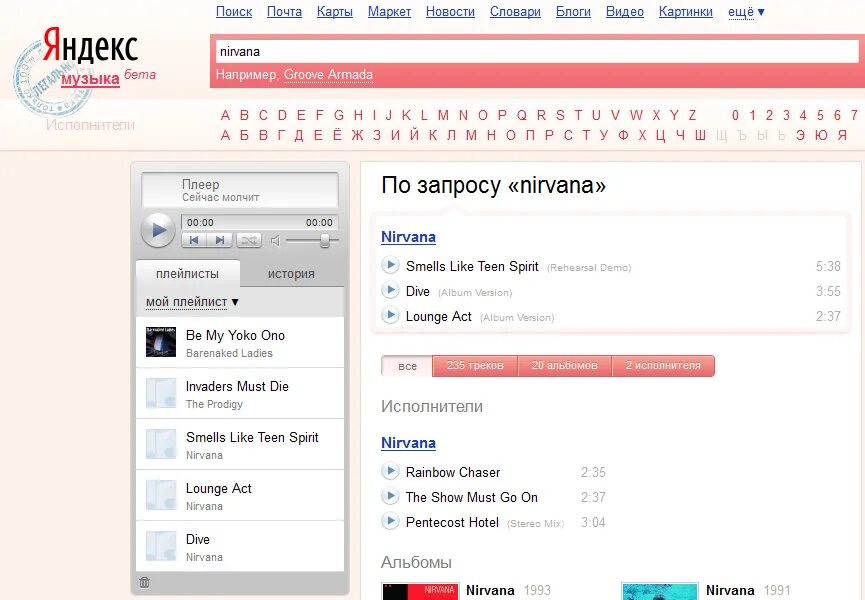
Task: Click Pentecost Hotel track title
Action: click(452, 522)
